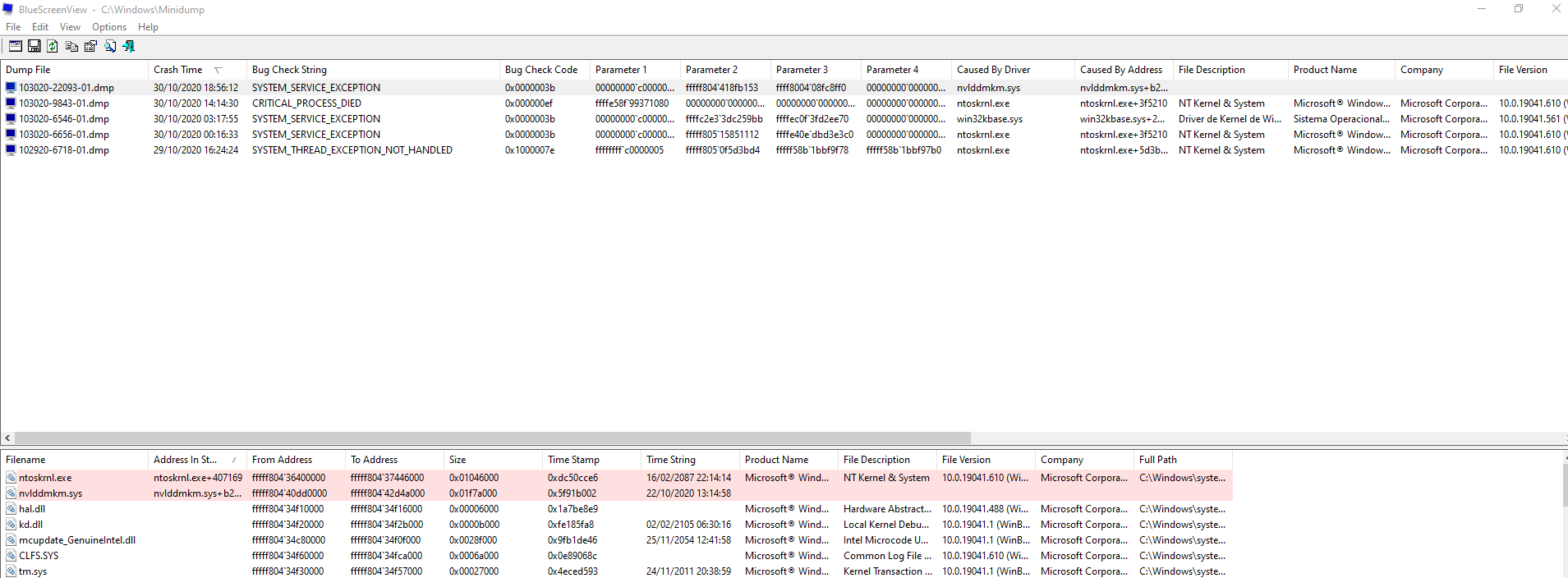Toggle sort on Address In Stack header
The height and width of the screenshot is (578, 1568).
[x=197, y=460]
